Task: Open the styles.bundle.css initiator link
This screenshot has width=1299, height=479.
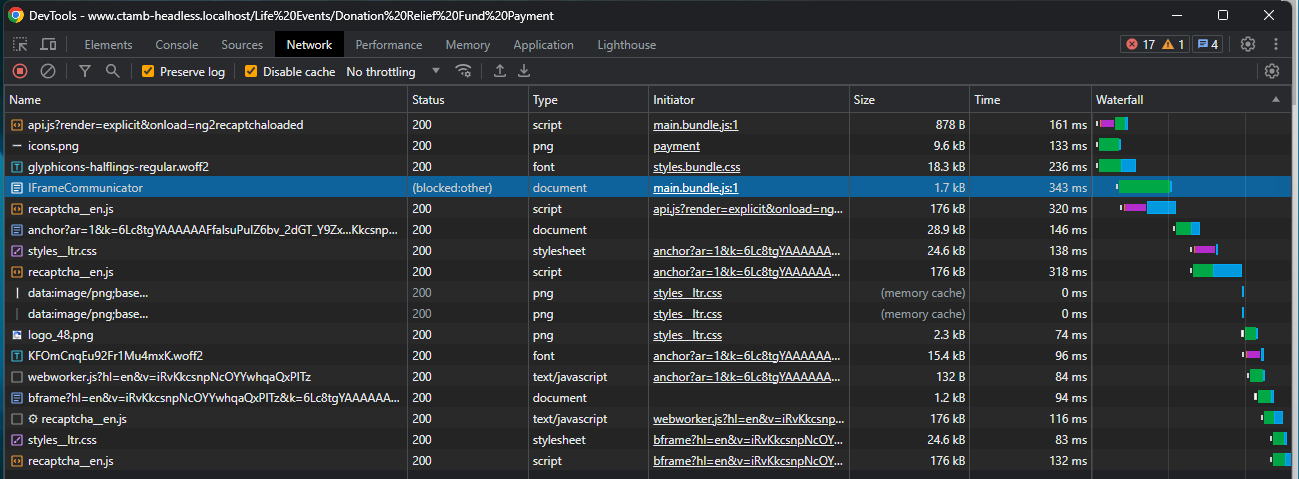Action: click(696, 167)
